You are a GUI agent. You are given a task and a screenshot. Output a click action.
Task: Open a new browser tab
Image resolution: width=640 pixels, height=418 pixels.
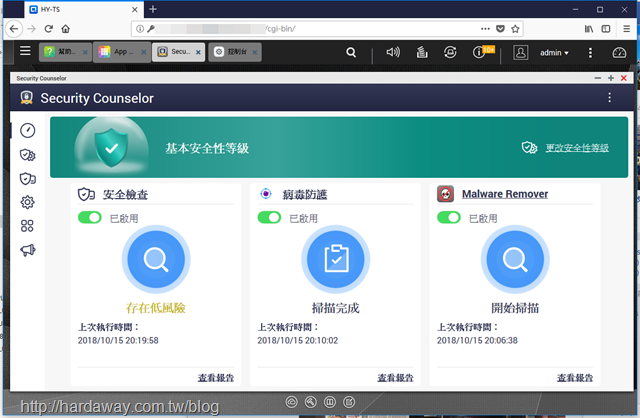point(153,9)
